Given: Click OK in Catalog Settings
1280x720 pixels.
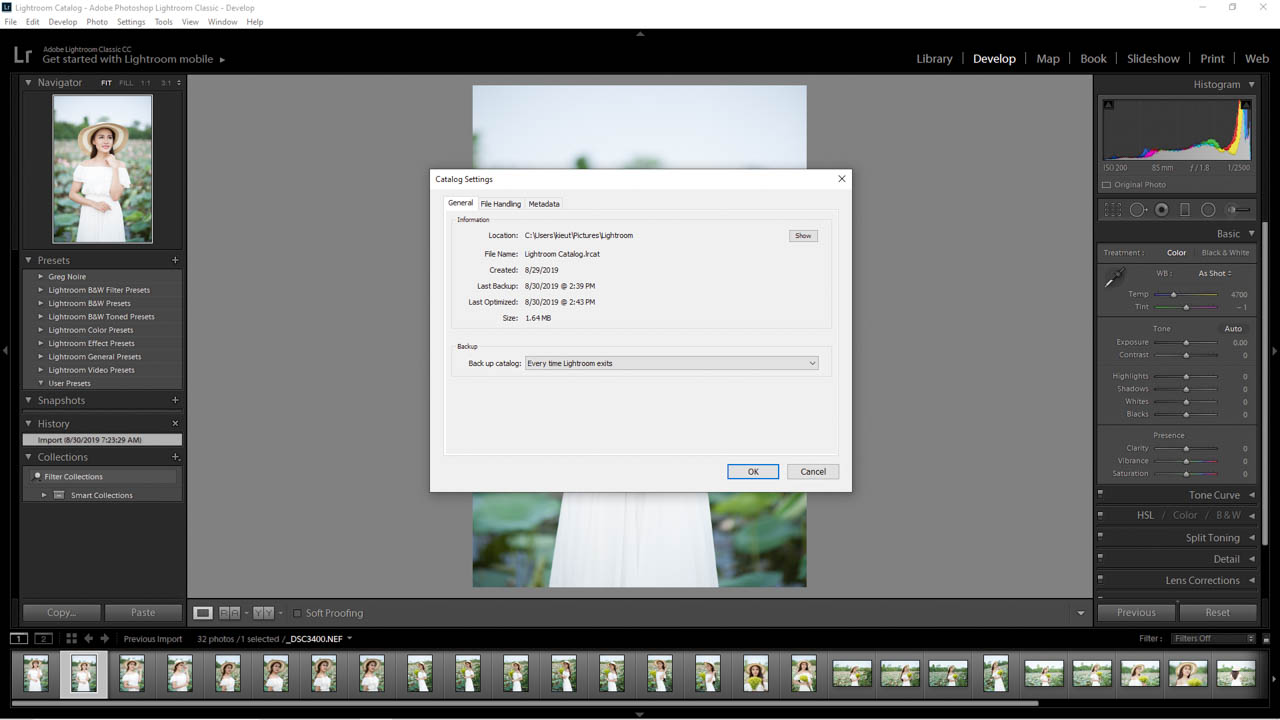Looking at the screenshot, I should click(753, 471).
